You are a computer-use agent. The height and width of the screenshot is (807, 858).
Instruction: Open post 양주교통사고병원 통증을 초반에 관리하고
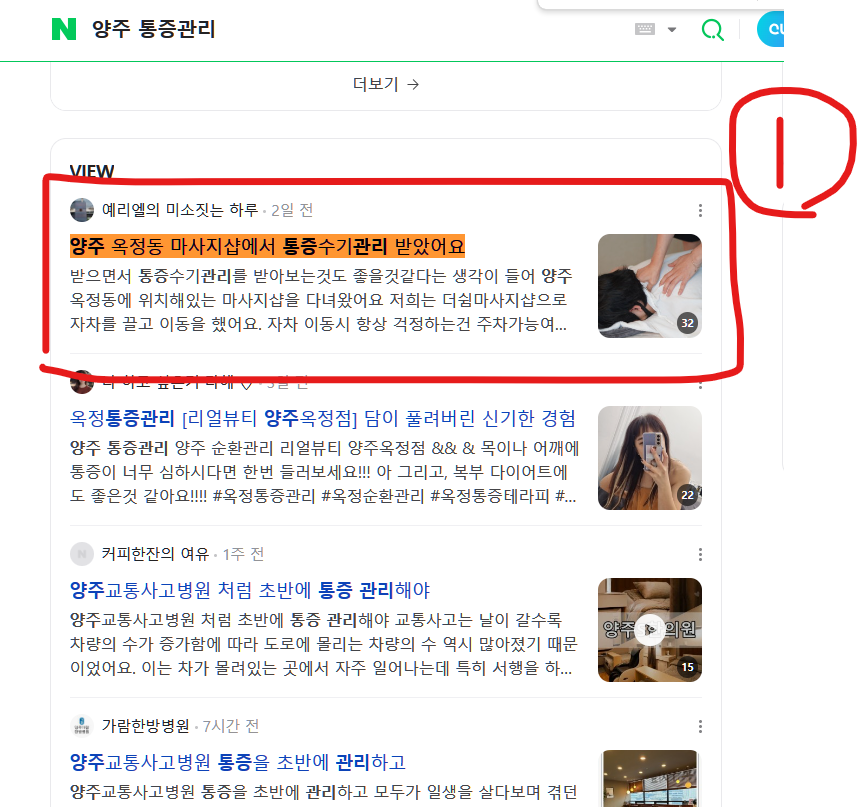coord(237,762)
